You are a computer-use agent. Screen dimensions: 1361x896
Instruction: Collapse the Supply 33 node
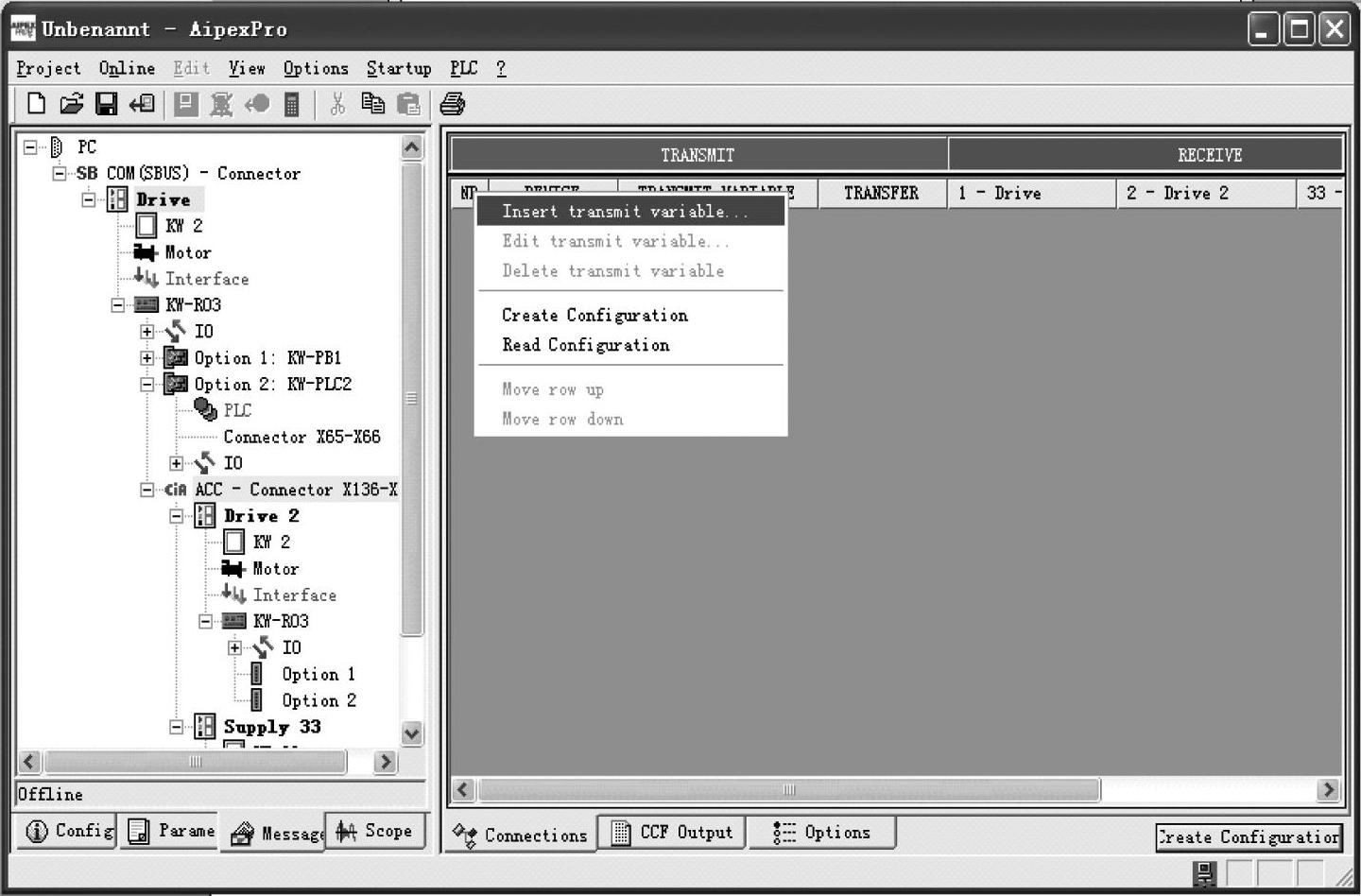[177, 727]
